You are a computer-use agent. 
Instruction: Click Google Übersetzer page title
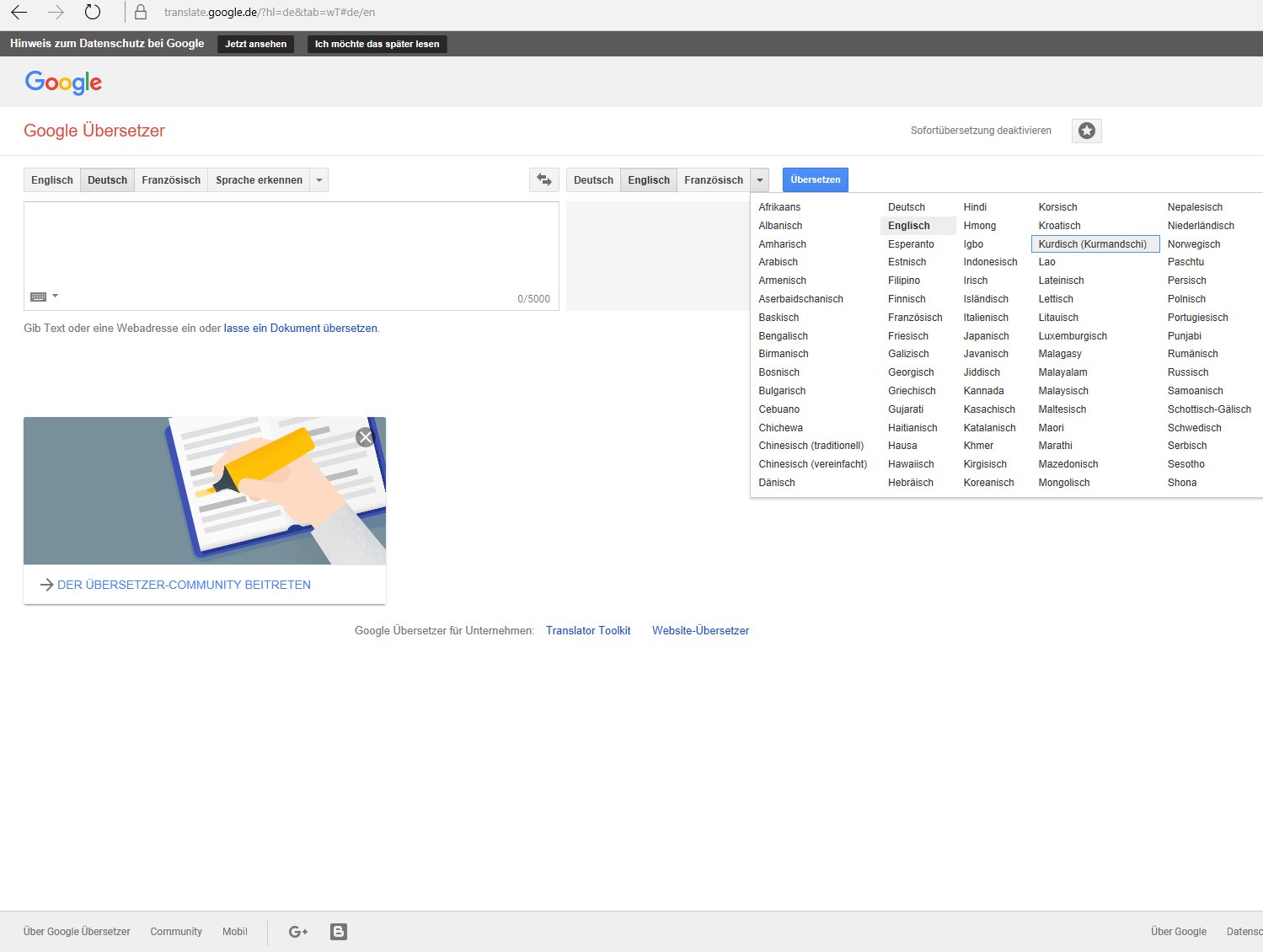click(x=94, y=131)
